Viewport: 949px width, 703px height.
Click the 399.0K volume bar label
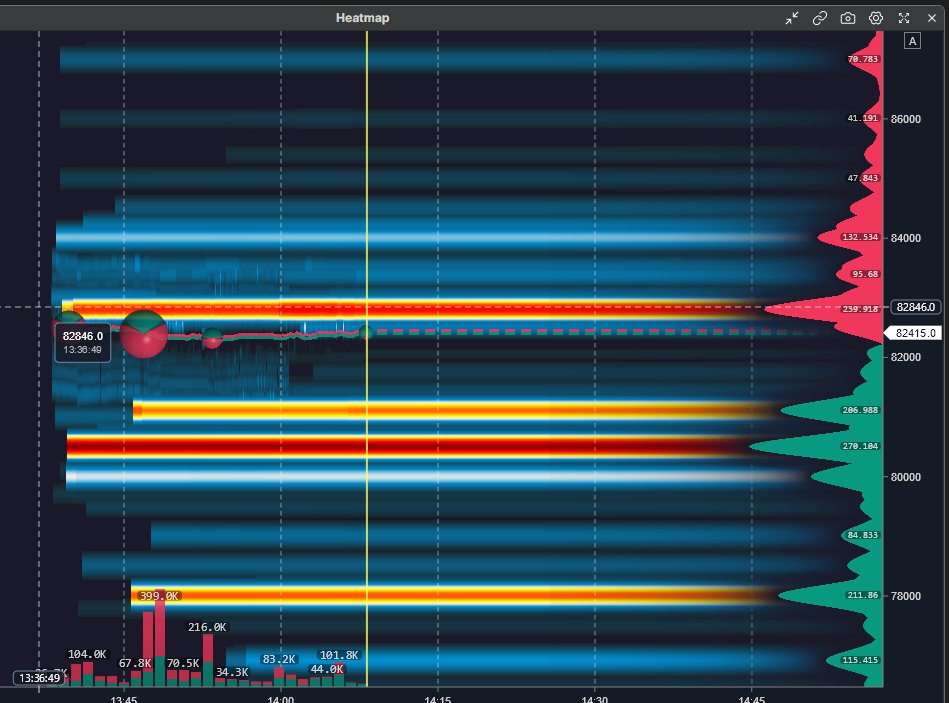[x=159, y=596]
